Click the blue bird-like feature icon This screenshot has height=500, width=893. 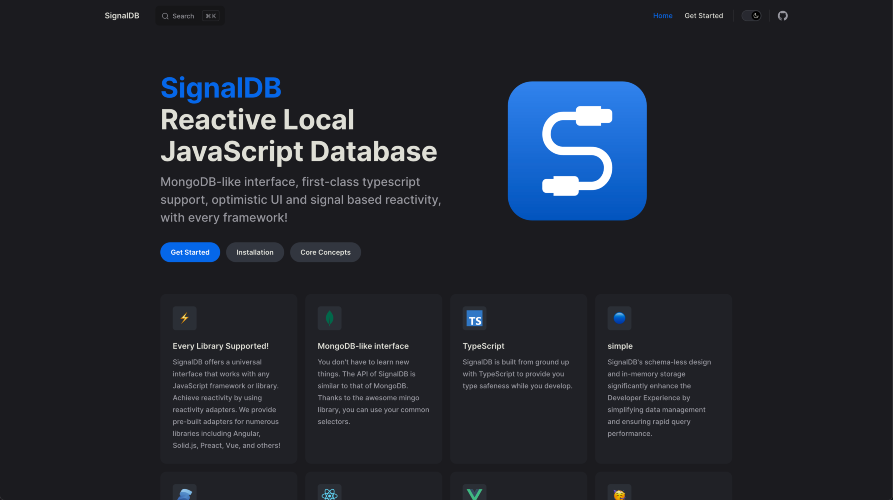click(x=185, y=493)
